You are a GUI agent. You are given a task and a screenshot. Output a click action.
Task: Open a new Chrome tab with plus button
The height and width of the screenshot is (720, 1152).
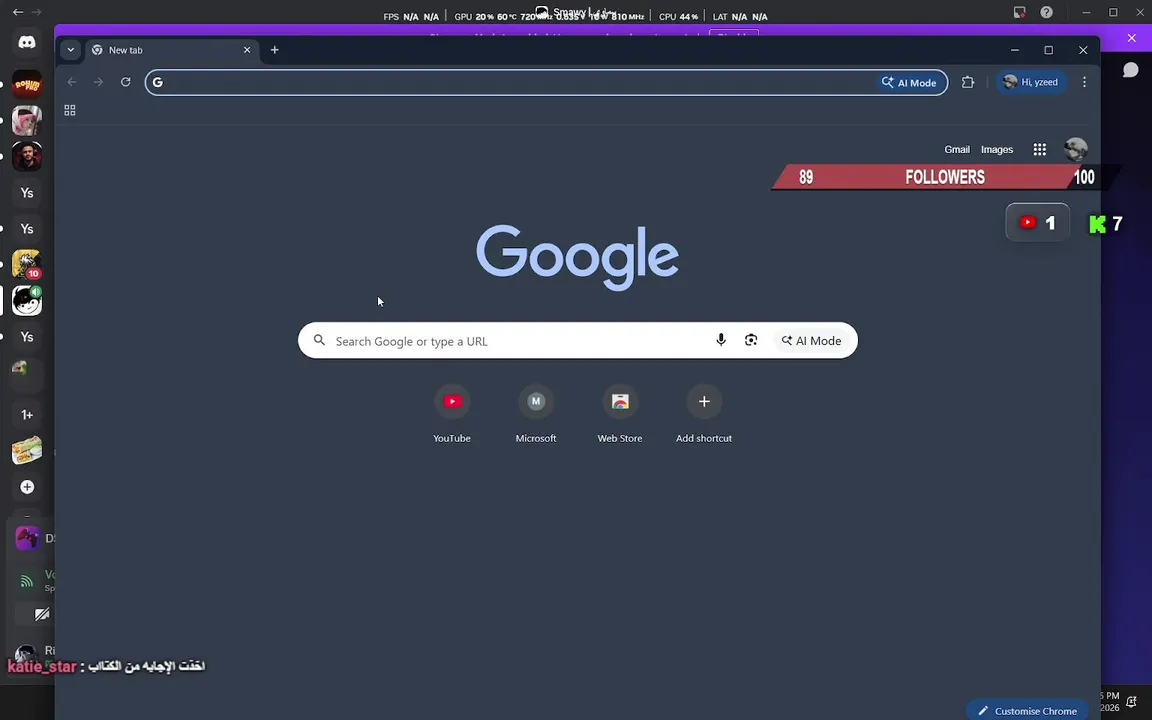point(275,50)
